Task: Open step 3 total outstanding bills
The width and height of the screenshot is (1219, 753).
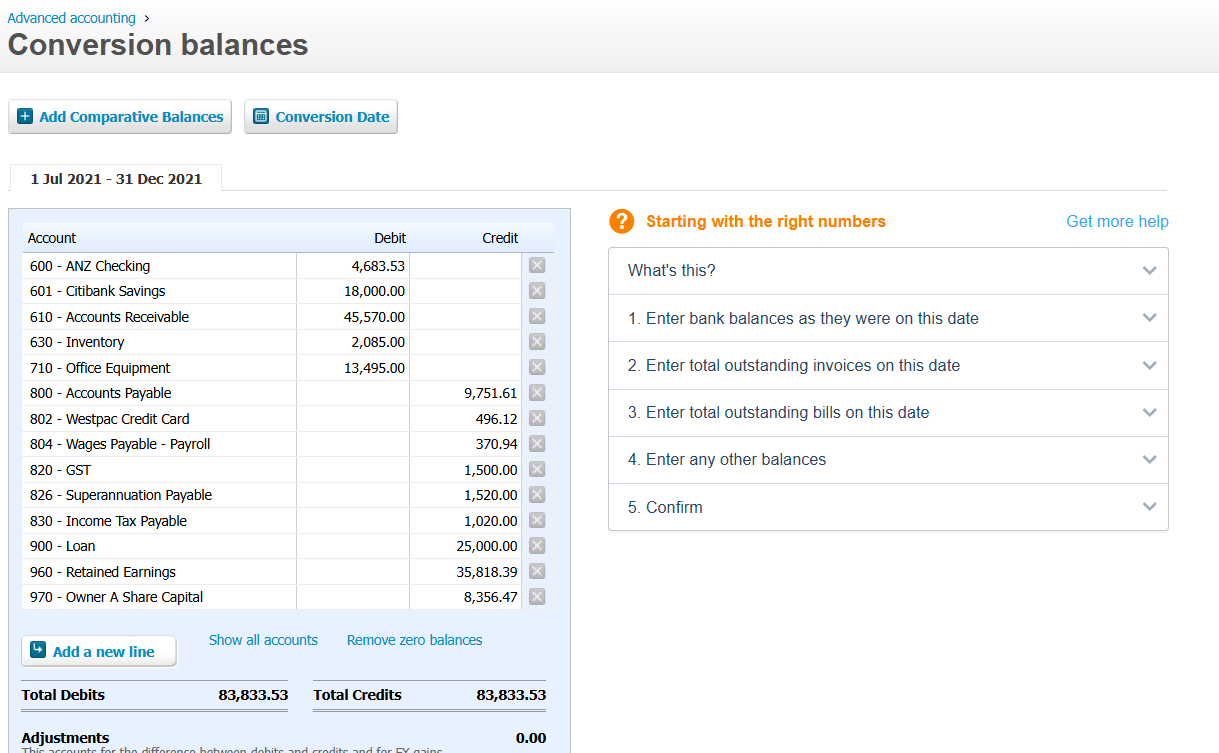Action: pos(1149,413)
